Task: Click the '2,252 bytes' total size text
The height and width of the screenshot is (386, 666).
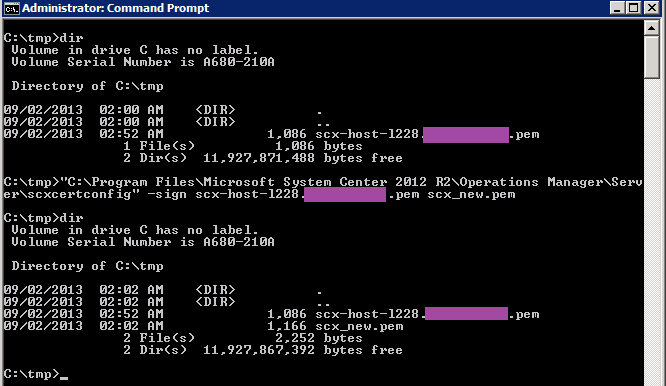Action: 319,338
